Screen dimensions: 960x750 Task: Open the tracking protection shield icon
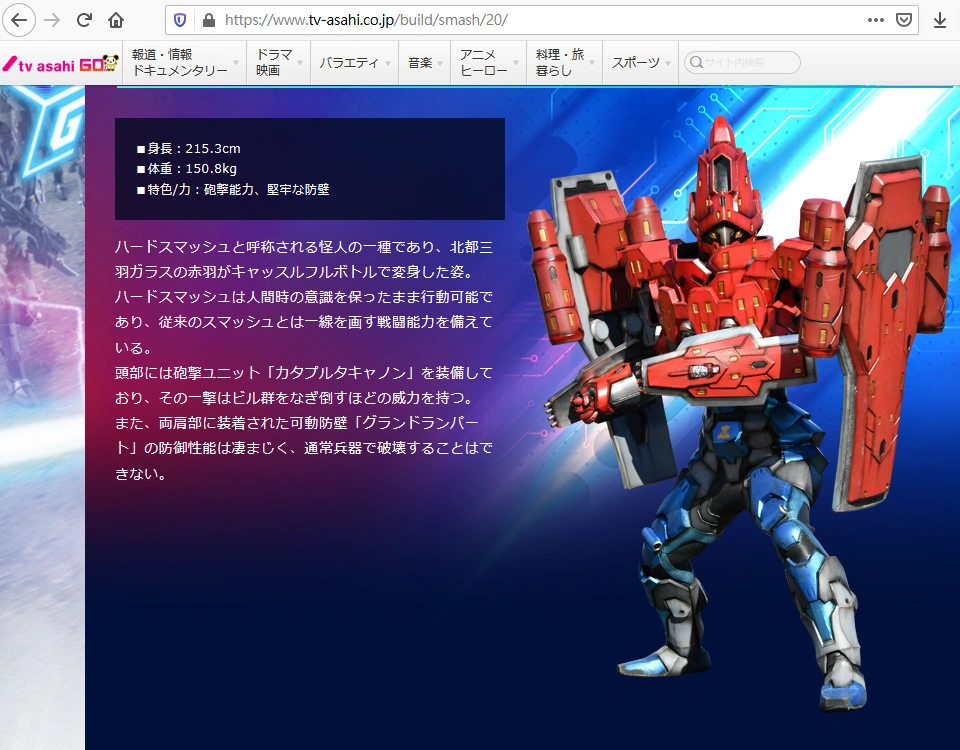coord(180,20)
